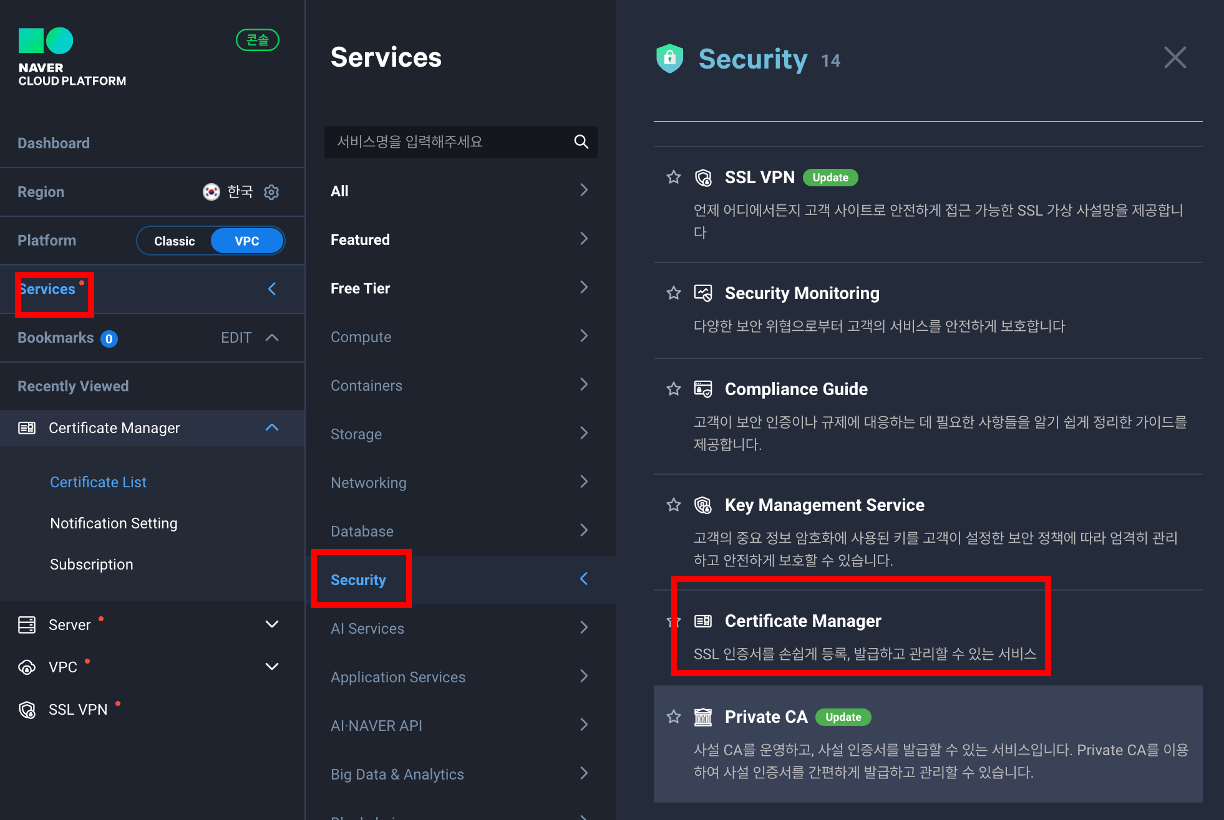
Task: Click the Server sidebar icon
Action: click(x=27, y=625)
